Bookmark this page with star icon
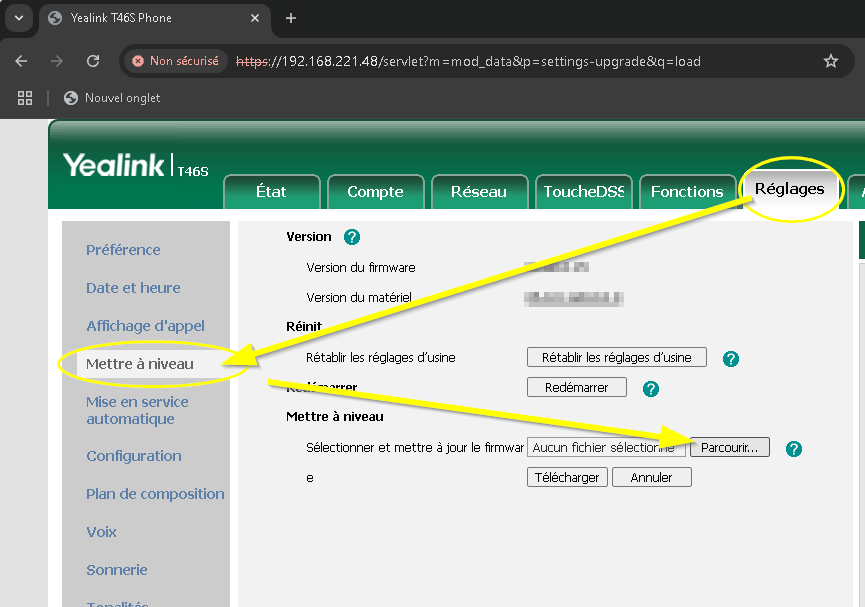 click(830, 61)
